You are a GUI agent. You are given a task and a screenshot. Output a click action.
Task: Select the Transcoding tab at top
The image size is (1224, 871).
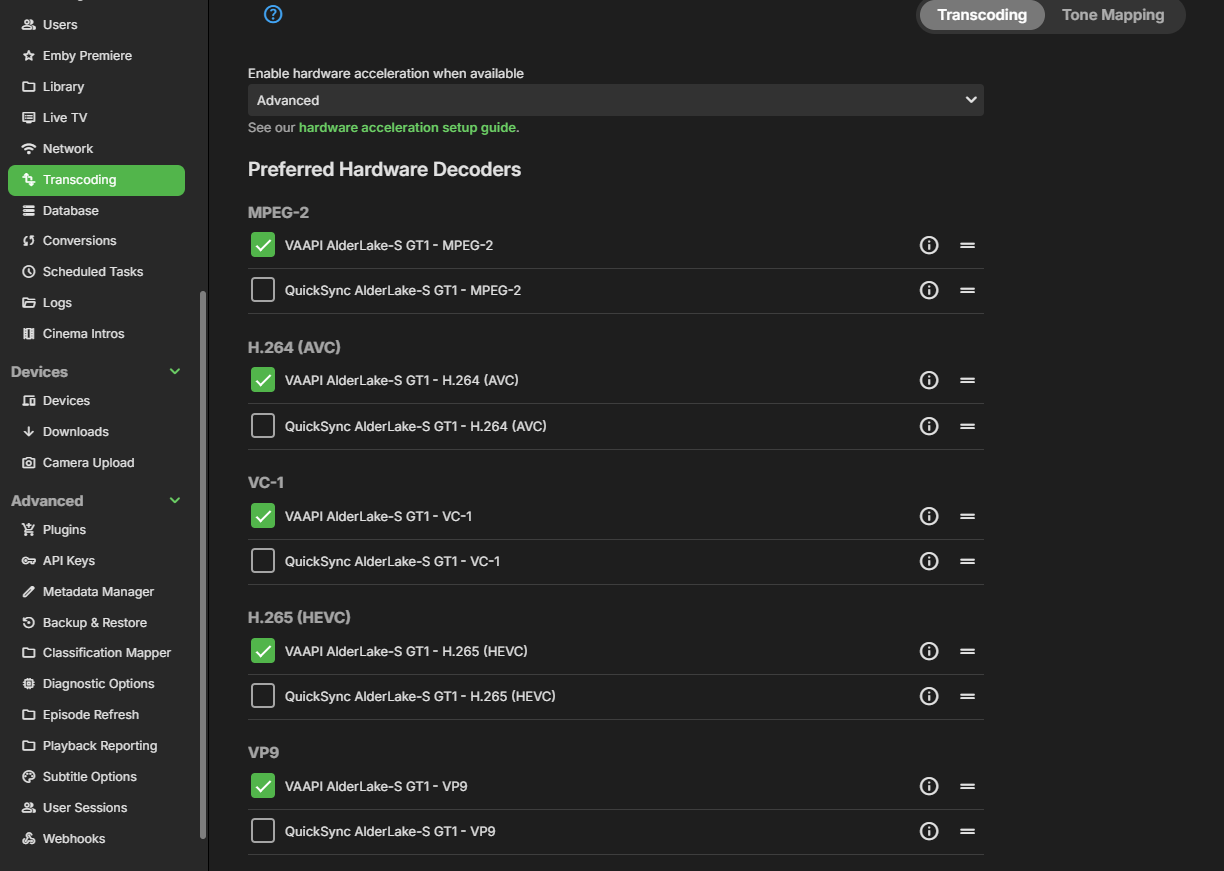tap(981, 15)
